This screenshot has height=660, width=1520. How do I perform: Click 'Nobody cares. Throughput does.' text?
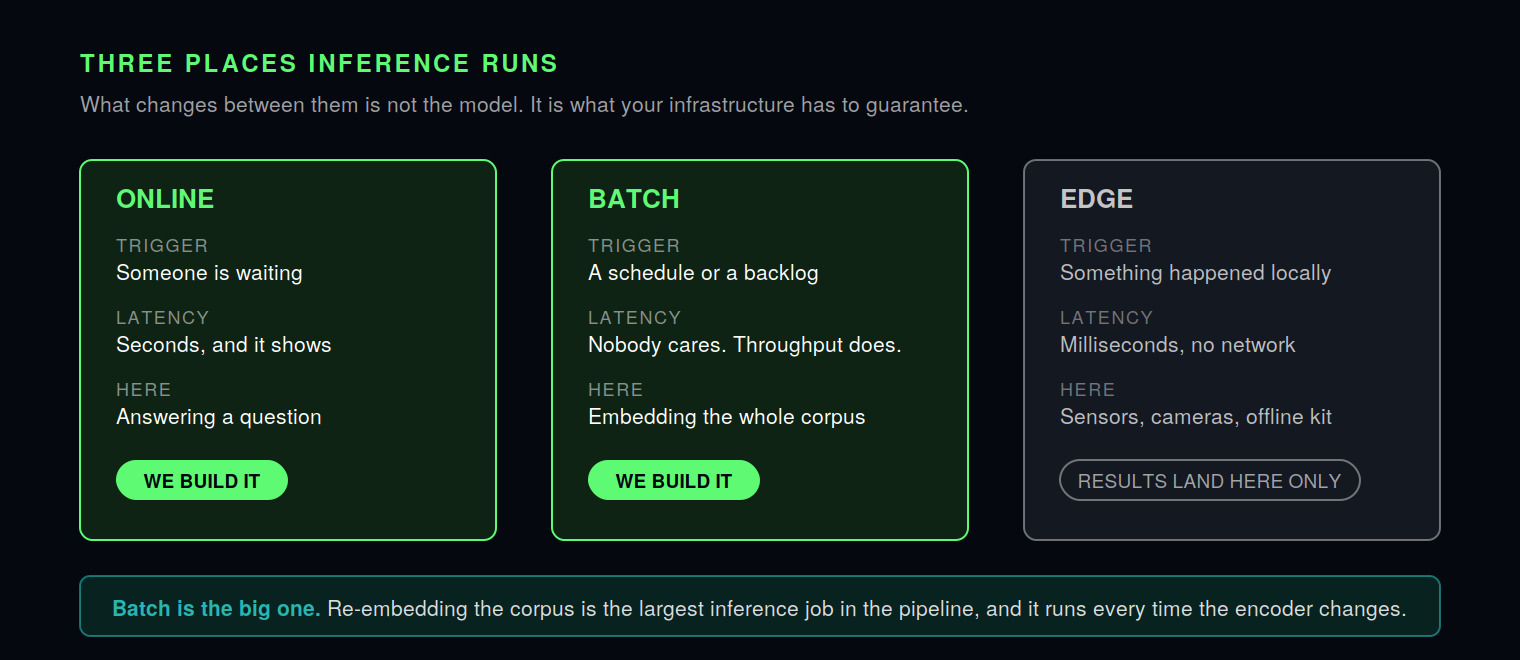(745, 345)
